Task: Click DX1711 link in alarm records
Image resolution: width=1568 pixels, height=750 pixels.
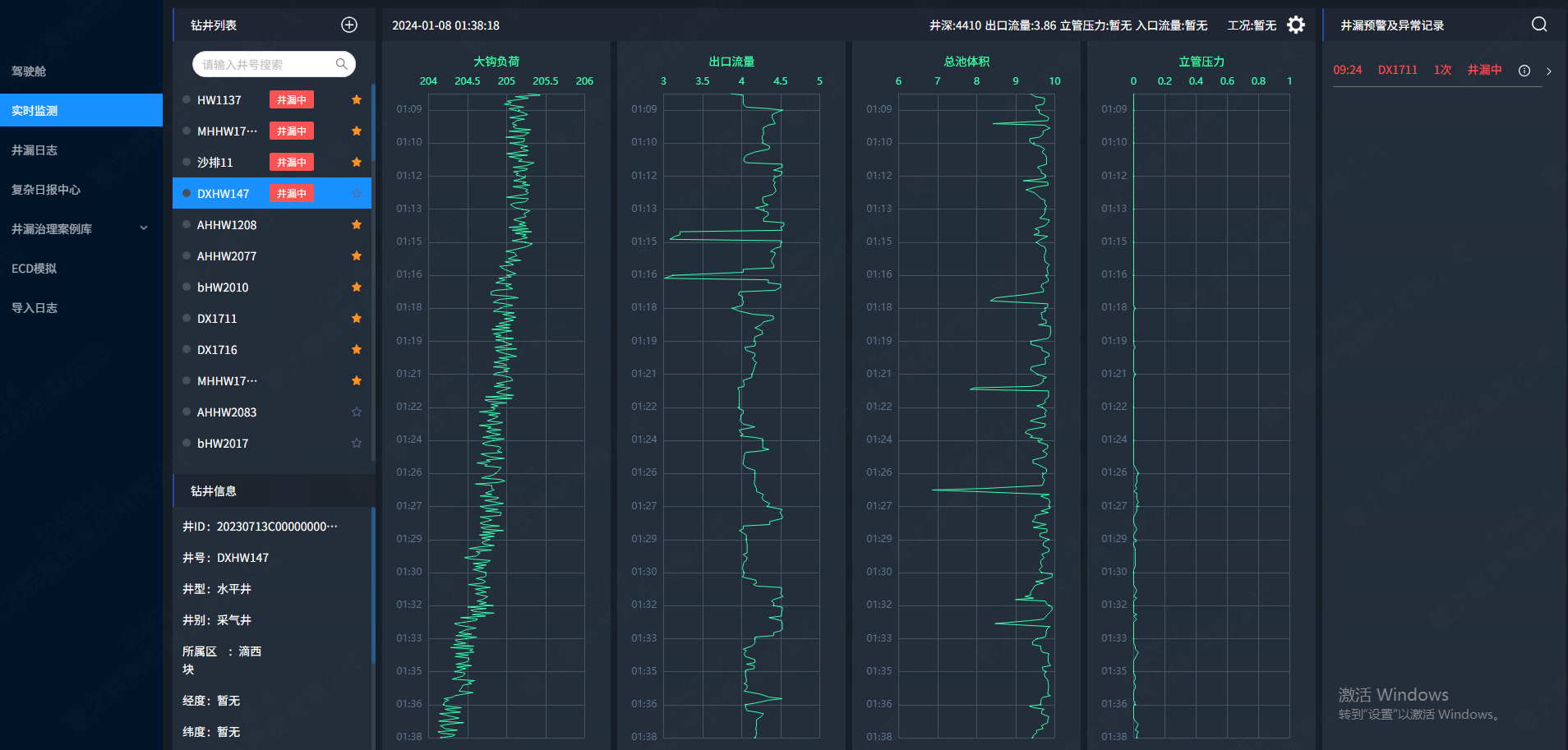Action: [x=1398, y=70]
